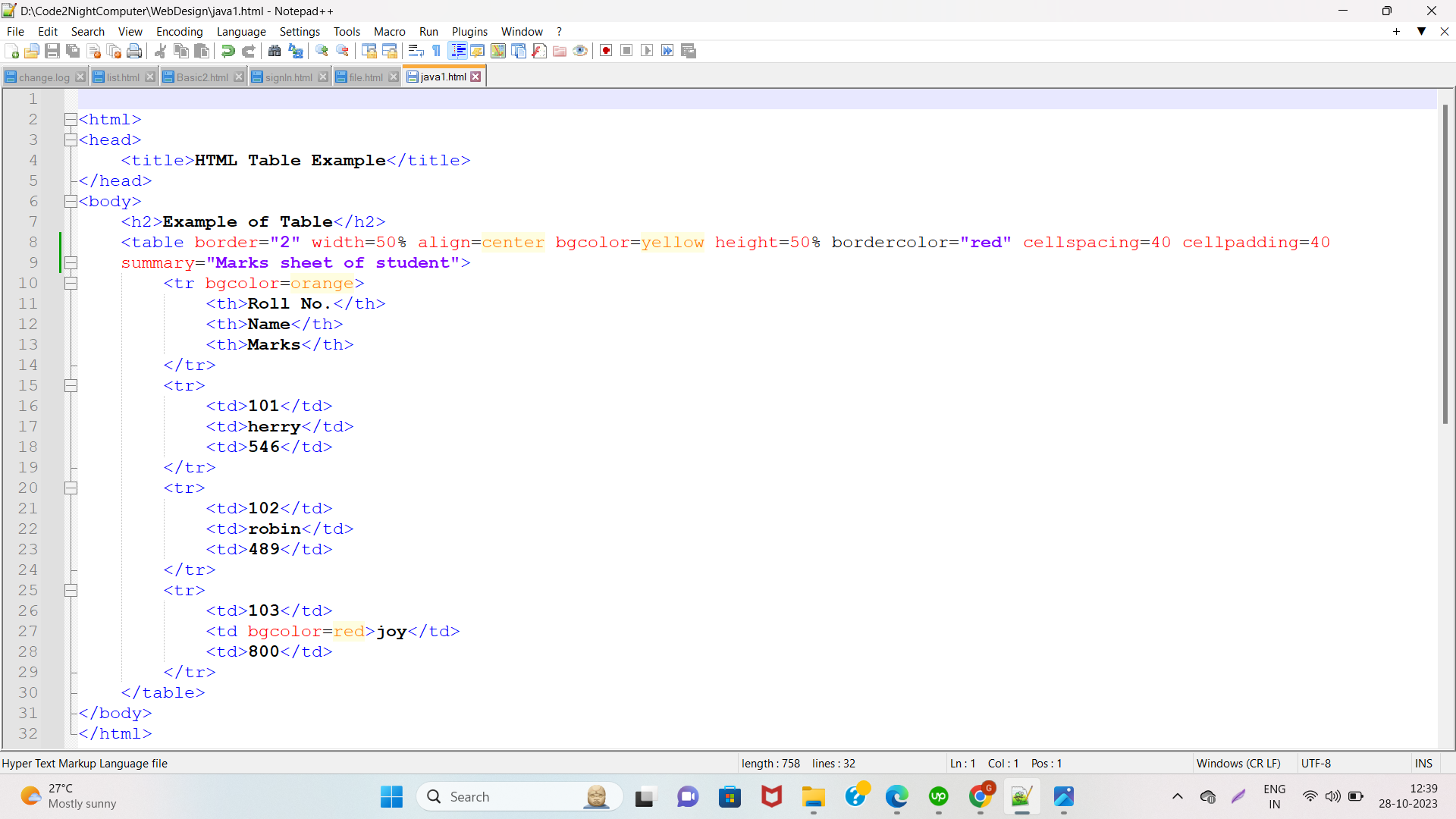Toggle the Indent guide icon
This screenshot has height=819, width=1456.
[x=457, y=51]
